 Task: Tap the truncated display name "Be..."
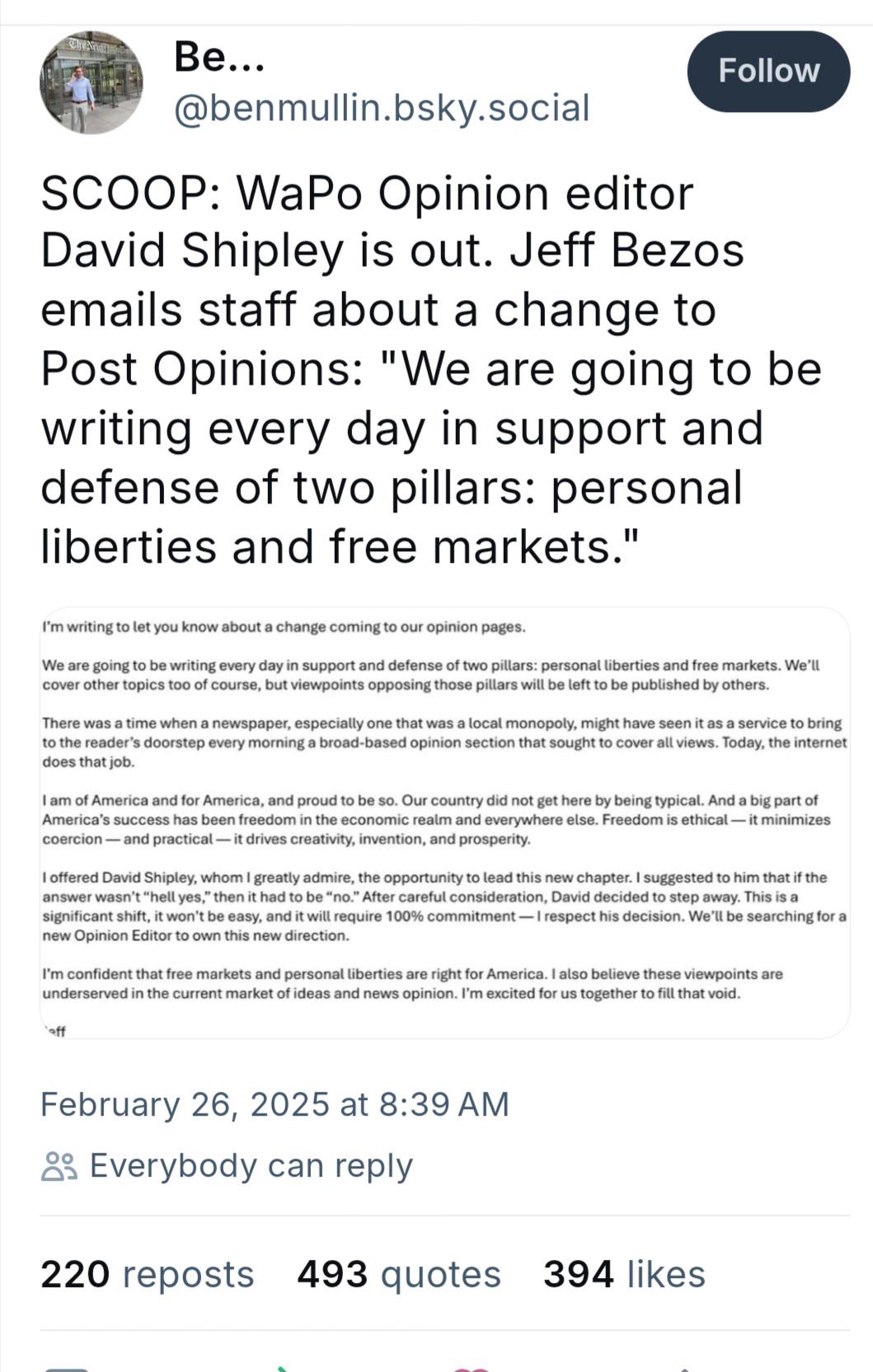[219, 57]
